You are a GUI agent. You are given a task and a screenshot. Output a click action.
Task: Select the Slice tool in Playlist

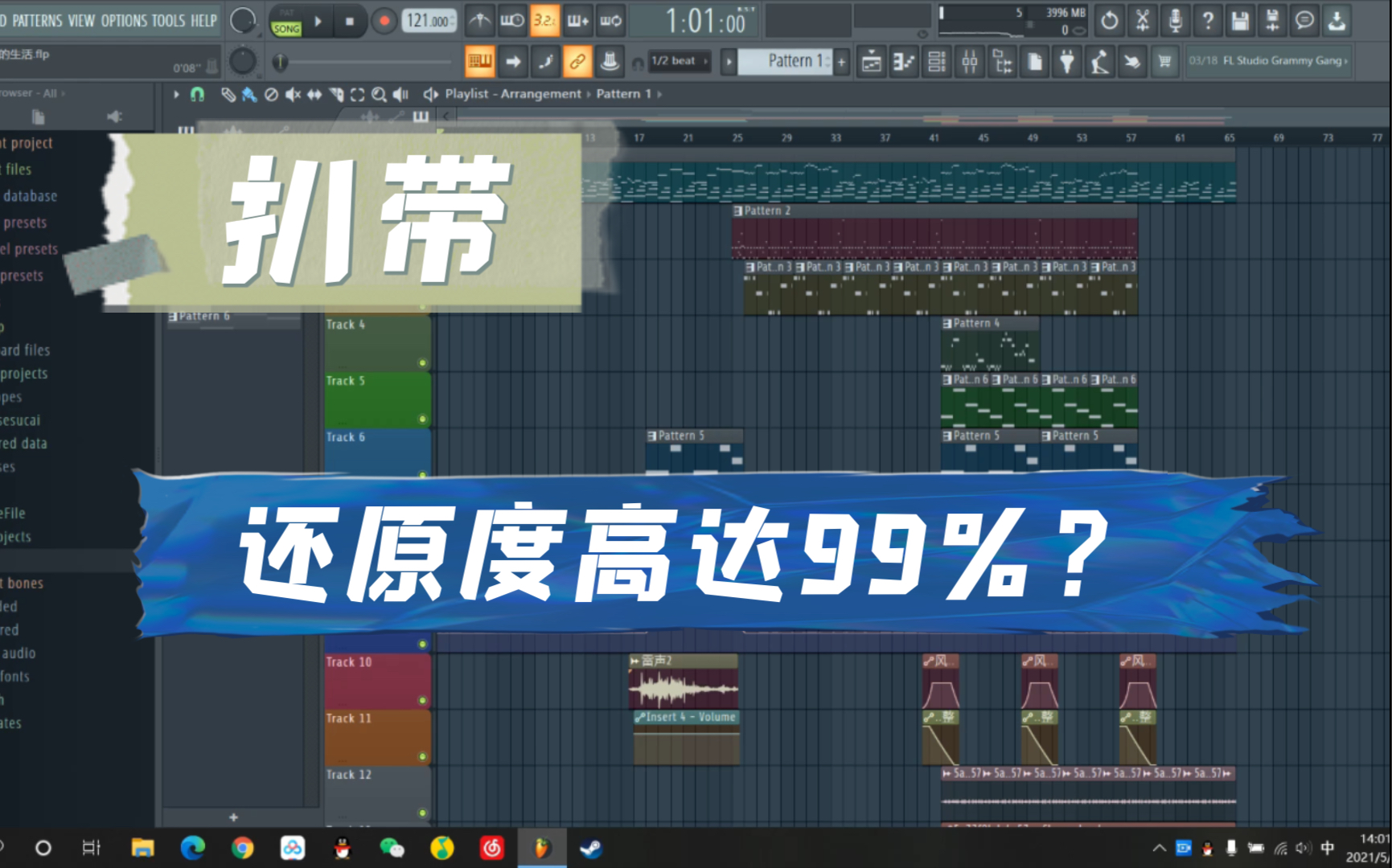pos(336,95)
